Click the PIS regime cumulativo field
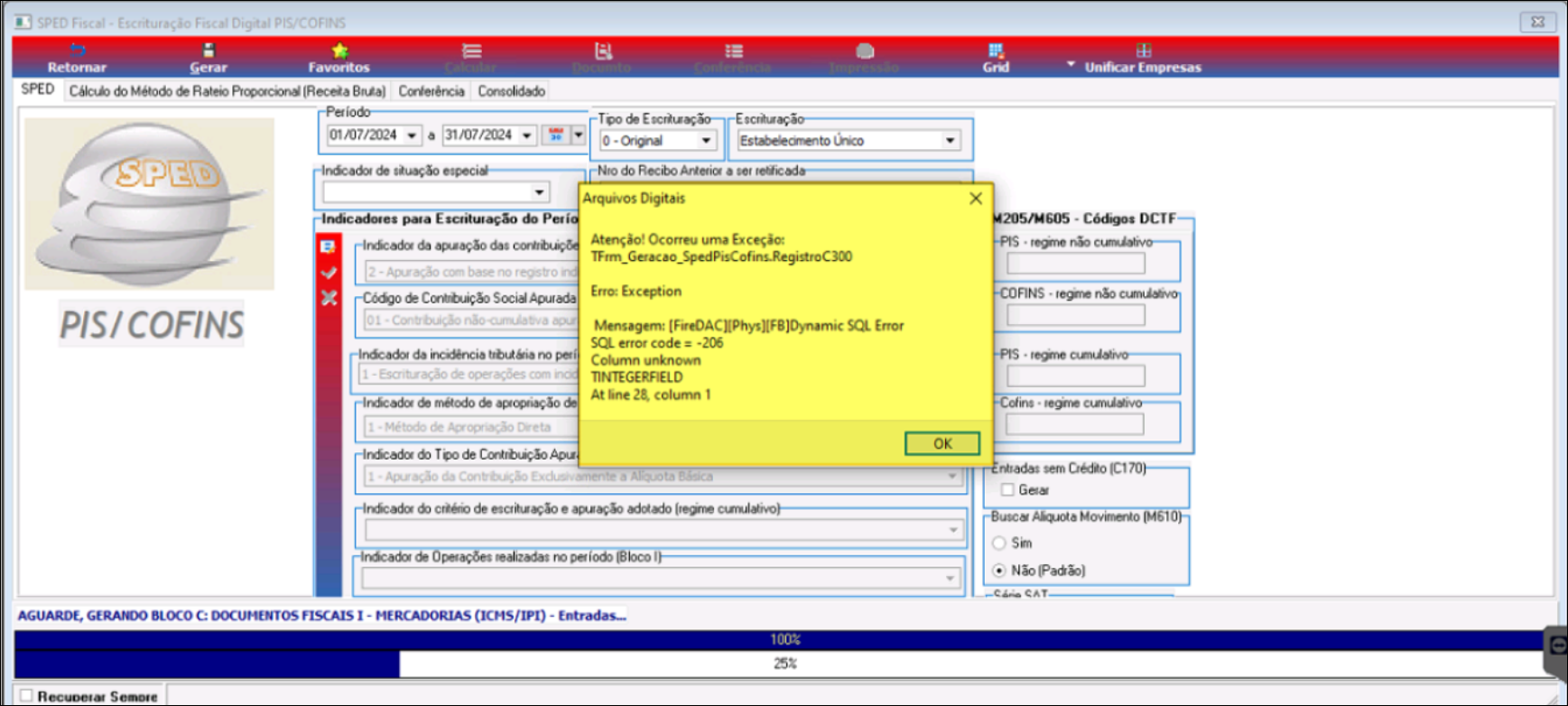 (x=1075, y=376)
